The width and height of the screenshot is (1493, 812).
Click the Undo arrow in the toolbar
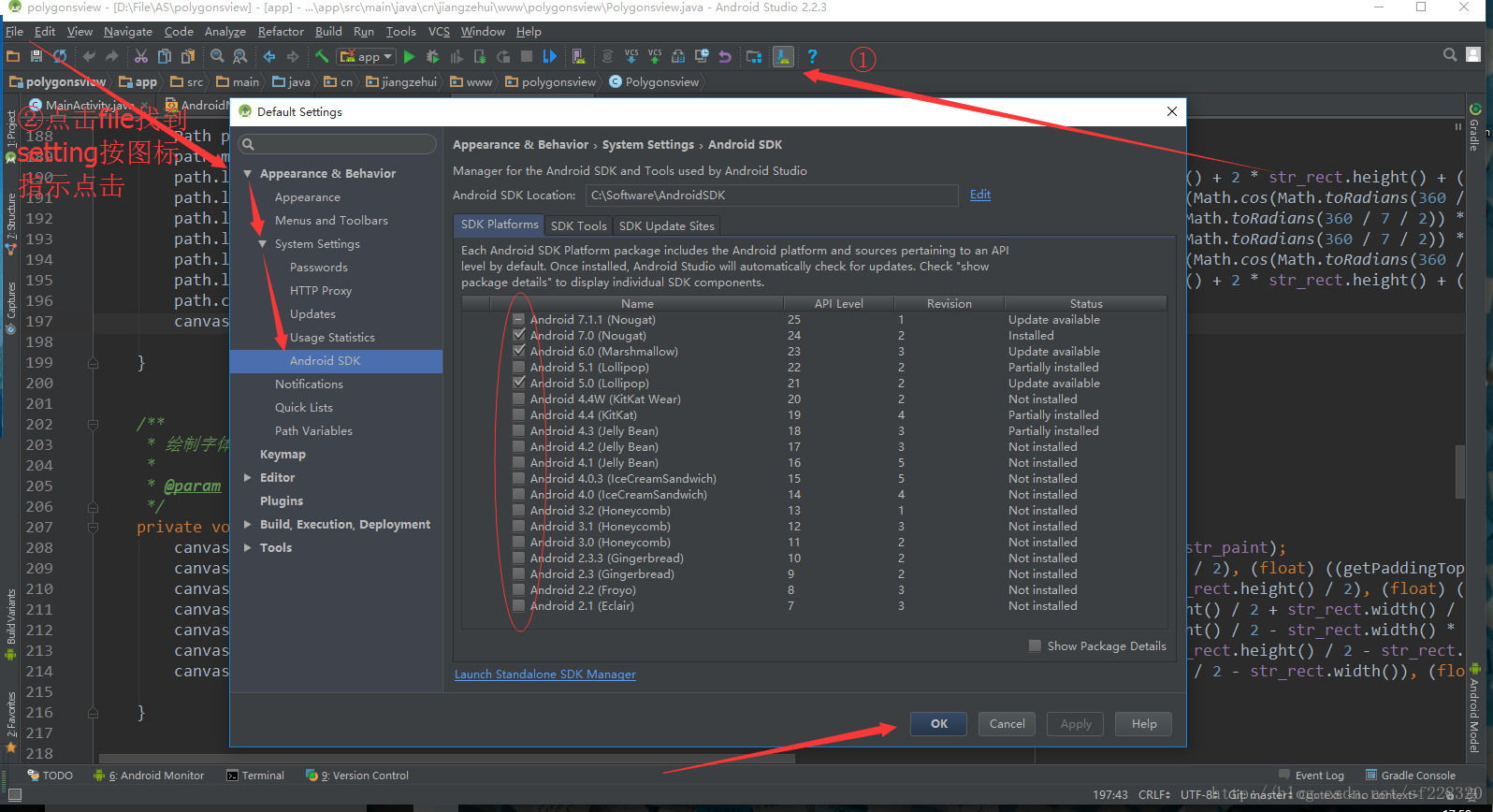89,56
